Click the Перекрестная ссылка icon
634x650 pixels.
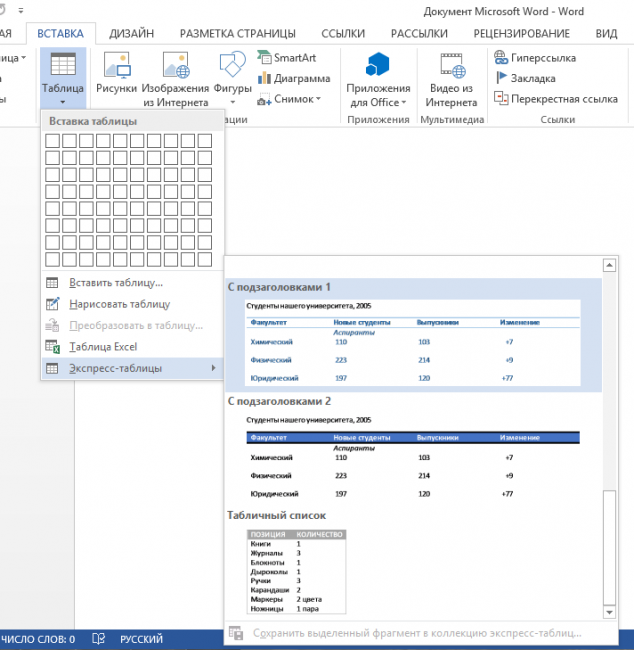coord(502,99)
